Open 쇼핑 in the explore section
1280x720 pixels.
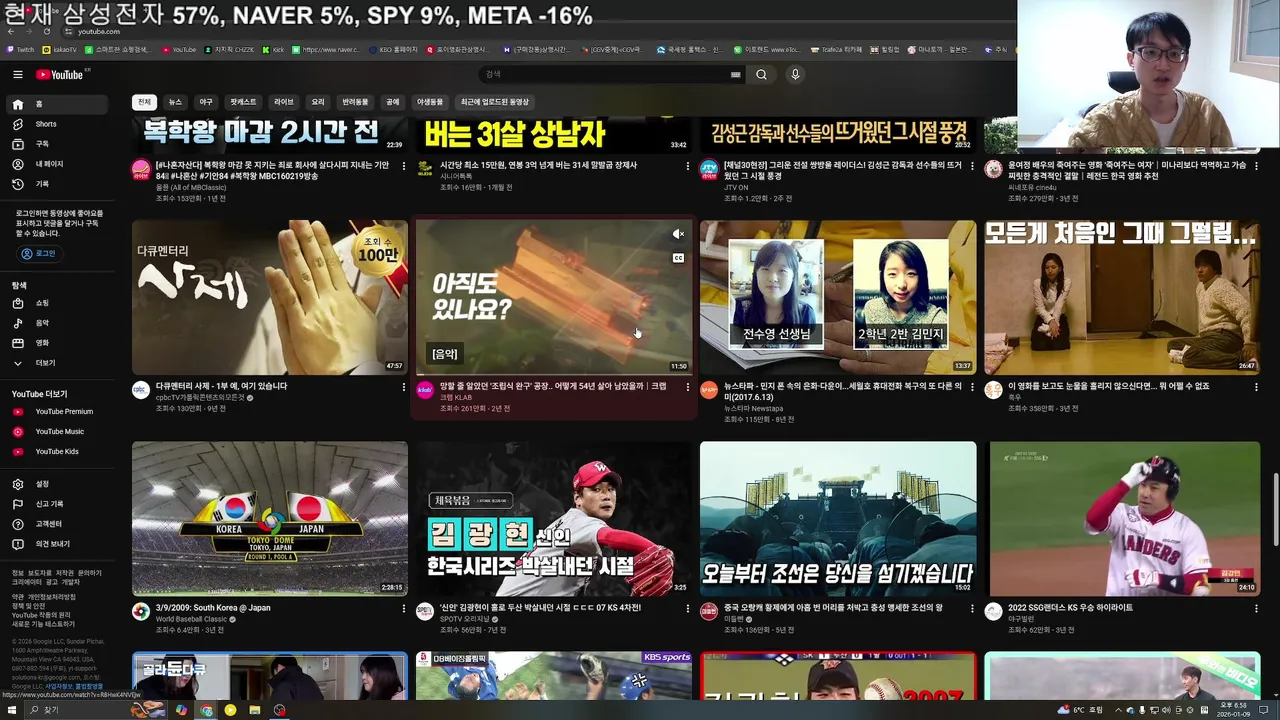(56, 303)
